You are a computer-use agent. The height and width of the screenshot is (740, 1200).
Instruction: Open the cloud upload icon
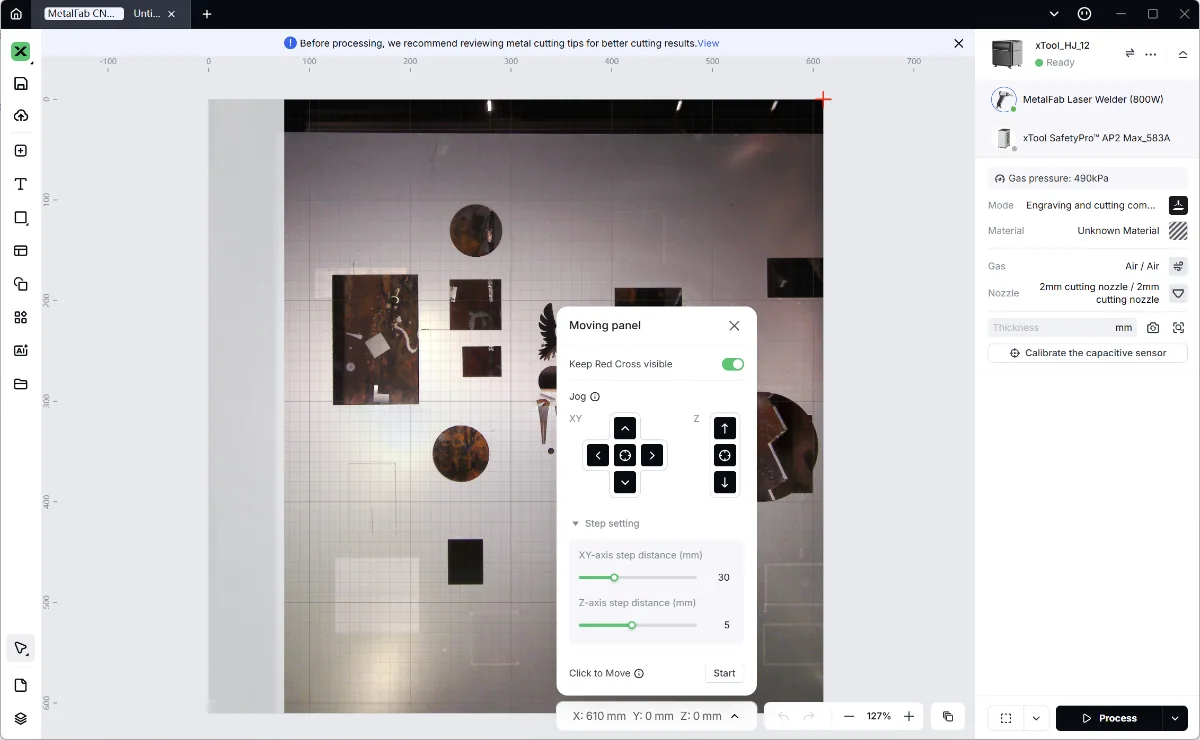pyautogui.click(x=20, y=116)
